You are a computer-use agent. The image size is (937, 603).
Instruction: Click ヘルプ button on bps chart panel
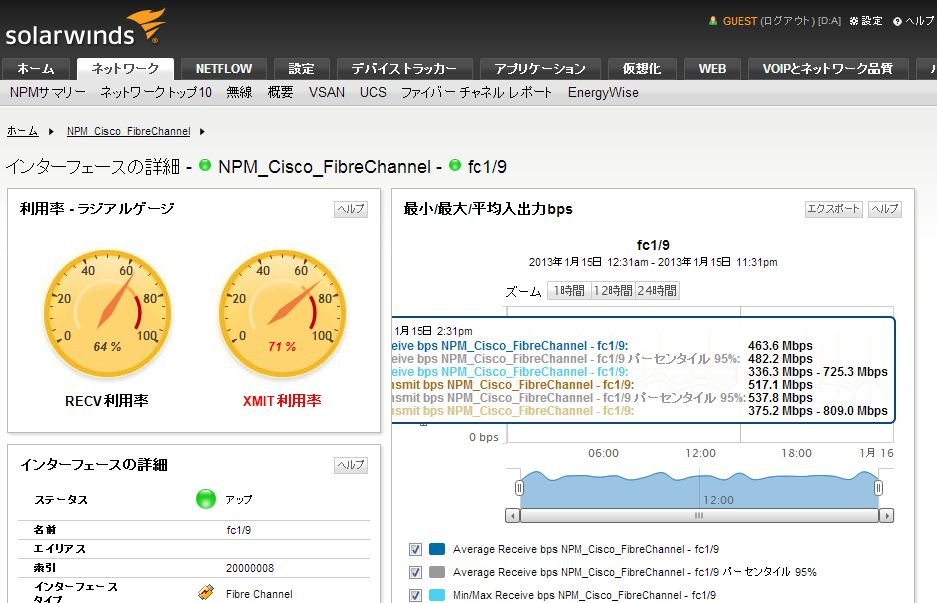884,209
